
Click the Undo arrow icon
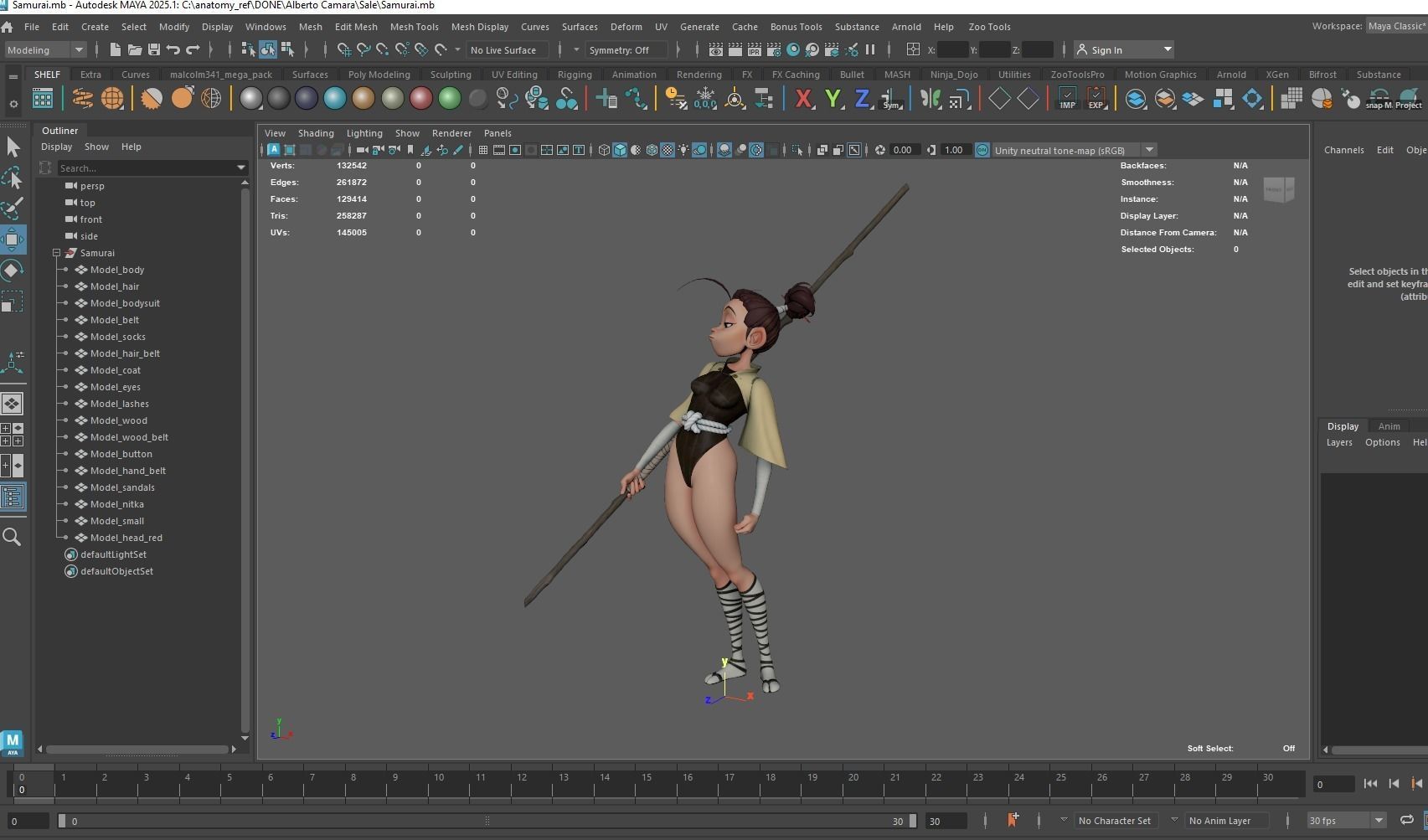tap(173, 50)
